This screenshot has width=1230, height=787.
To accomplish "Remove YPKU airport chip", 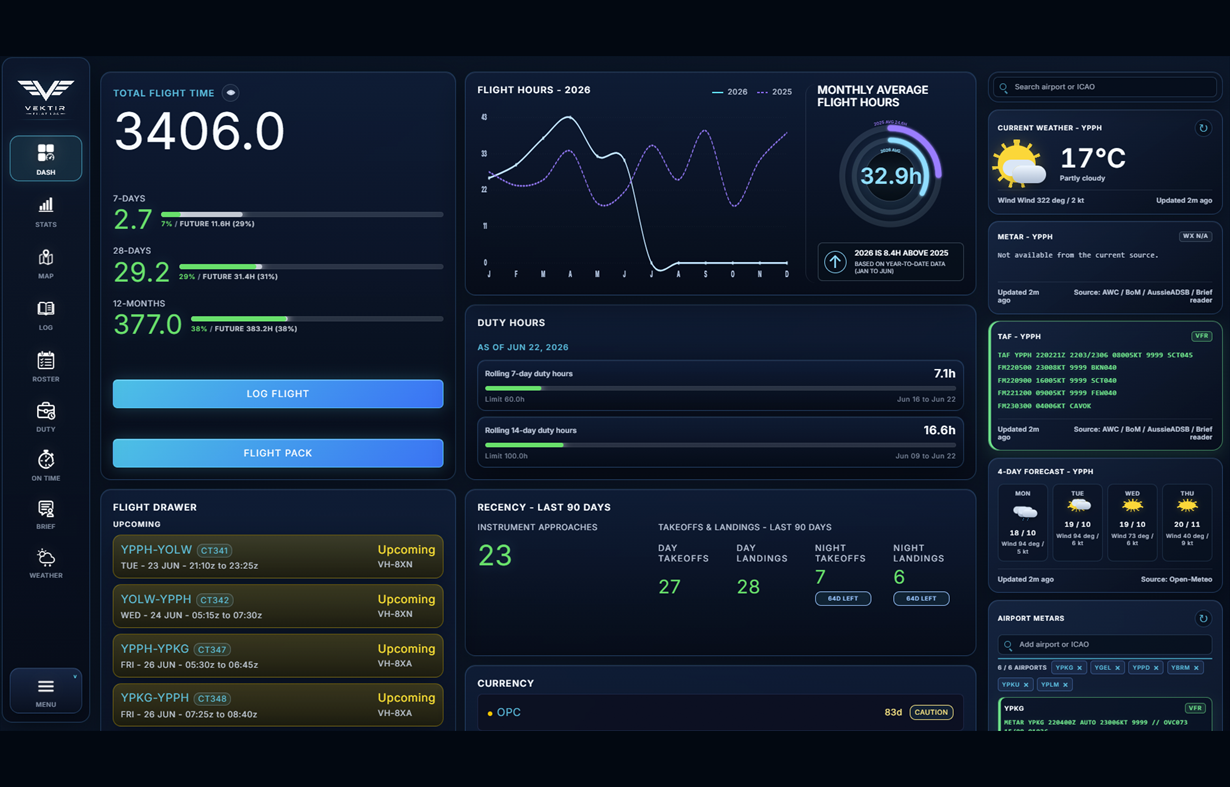I will pos(1026,685).
